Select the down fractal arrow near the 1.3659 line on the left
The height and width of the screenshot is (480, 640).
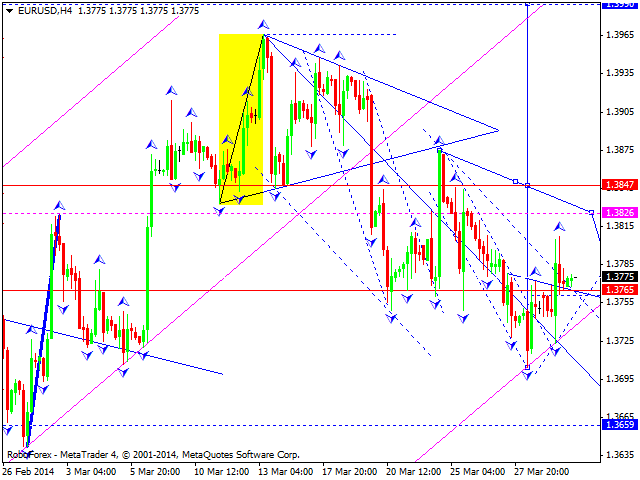(x=7, y=429)
